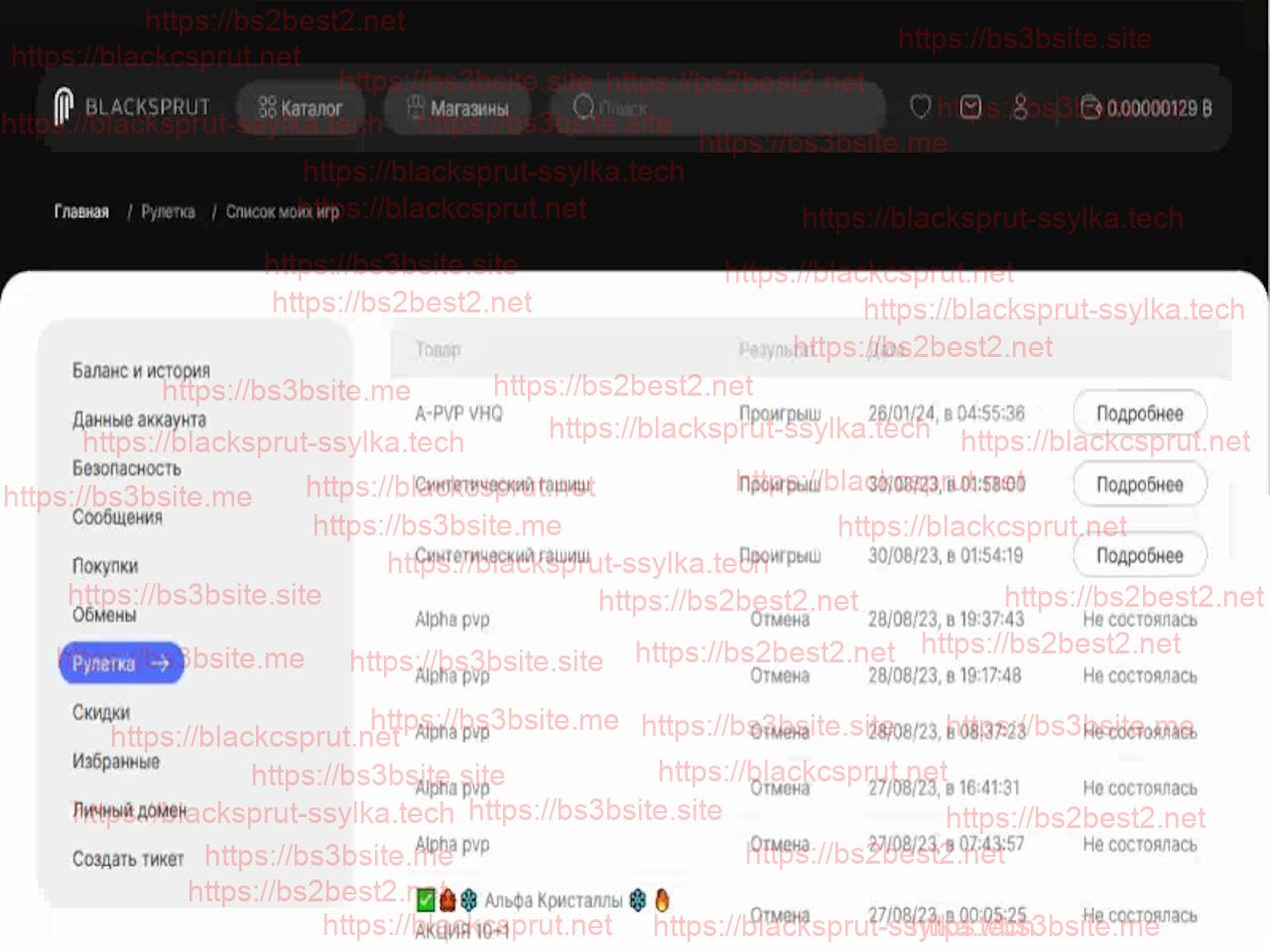Open favorites via heart icon

point(920,106)
